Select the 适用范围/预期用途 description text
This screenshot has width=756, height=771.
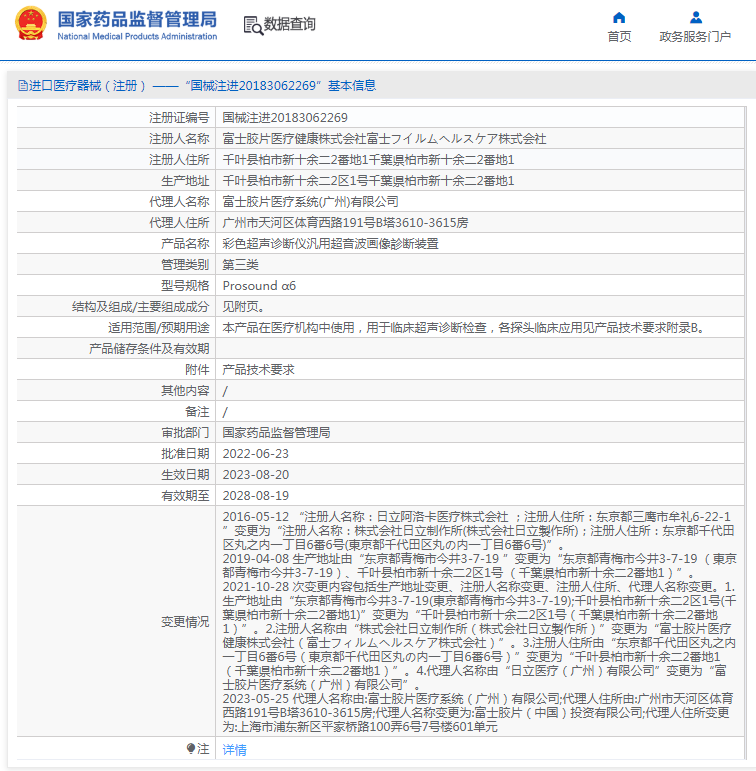pyautogui.click(x=463, y=328)
